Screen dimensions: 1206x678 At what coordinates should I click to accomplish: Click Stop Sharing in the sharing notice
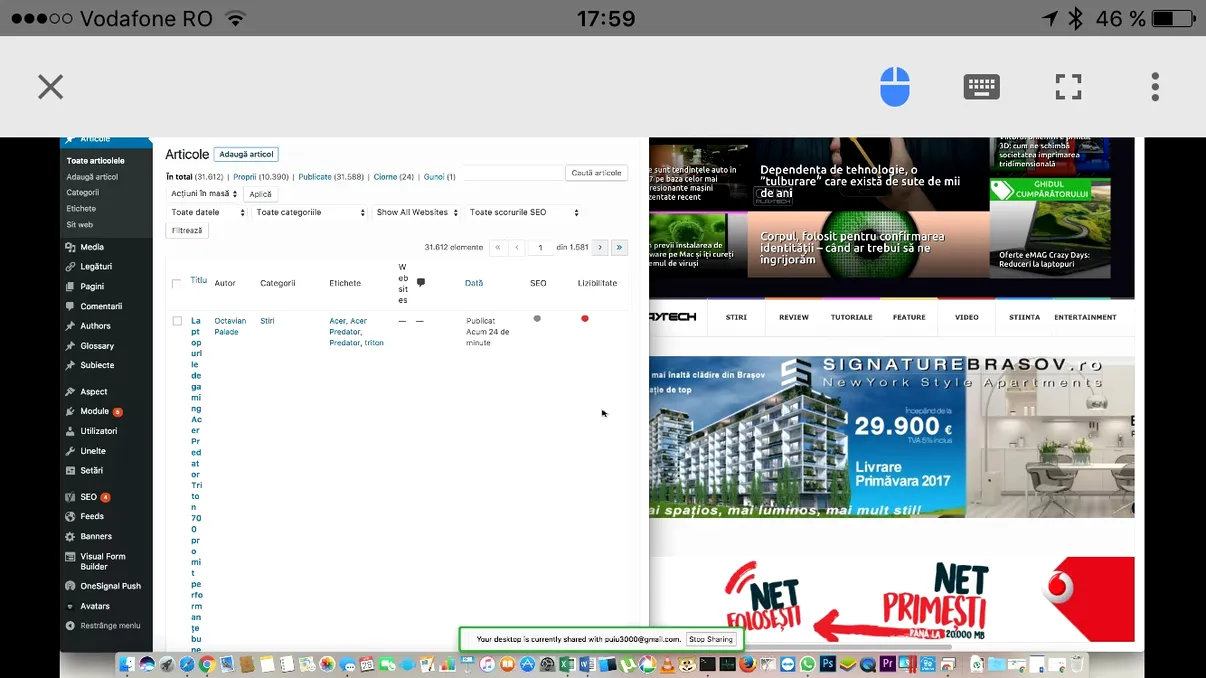click(x=712, y=639)
